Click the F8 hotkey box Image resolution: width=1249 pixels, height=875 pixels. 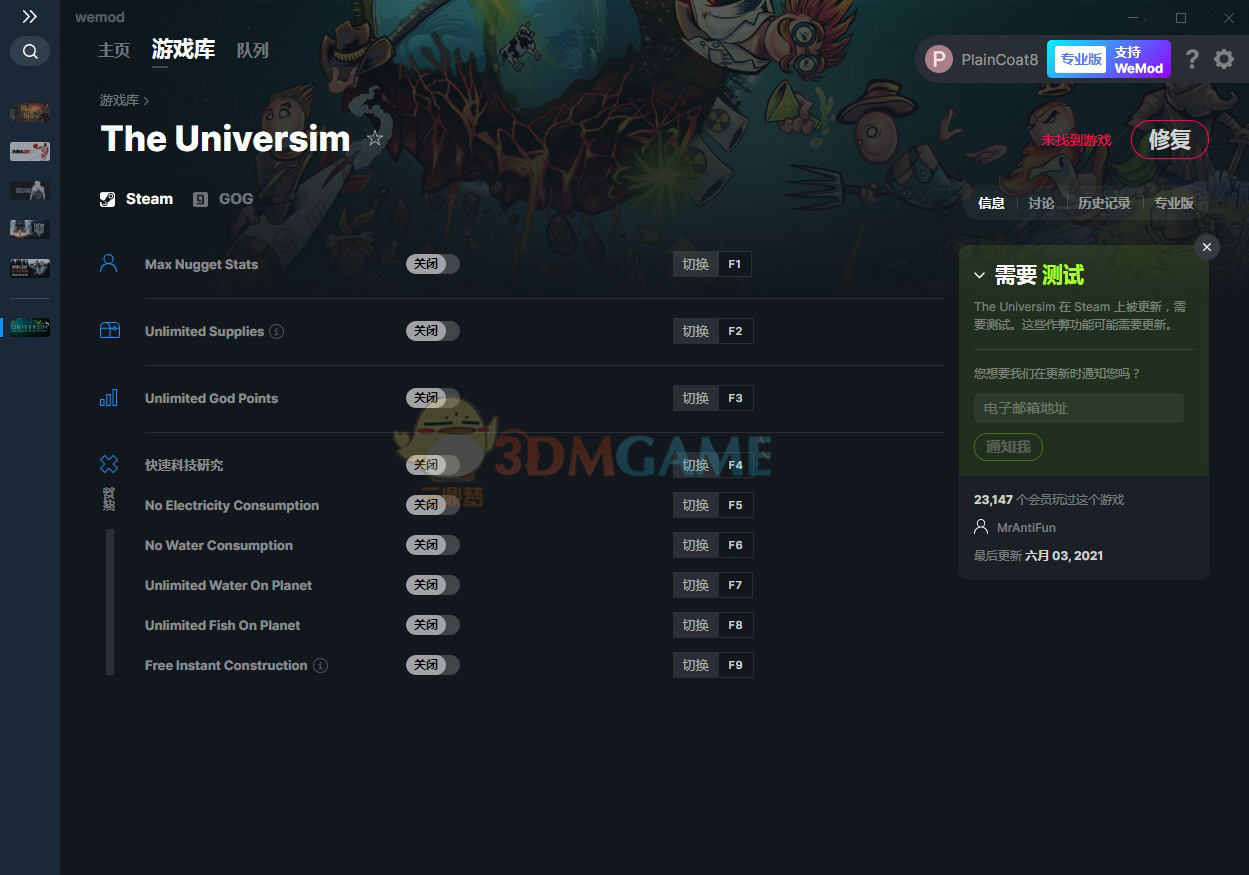(x=735, y=625)
